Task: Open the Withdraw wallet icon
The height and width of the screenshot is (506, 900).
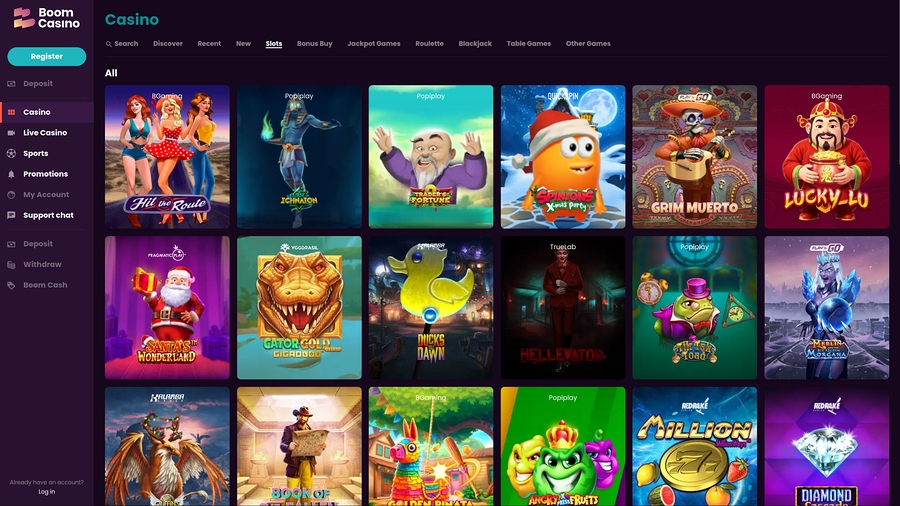Action: 11,264
